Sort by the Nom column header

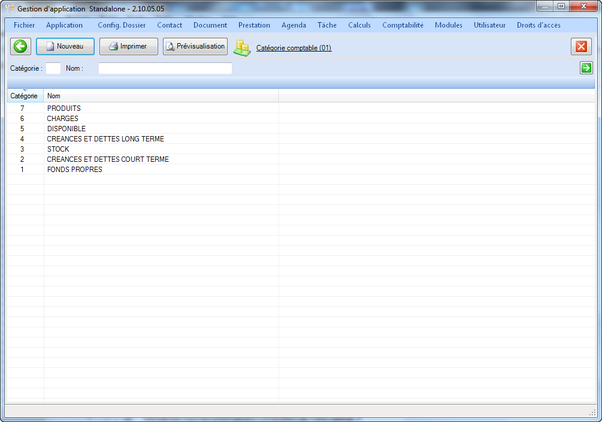click(160, 96)
